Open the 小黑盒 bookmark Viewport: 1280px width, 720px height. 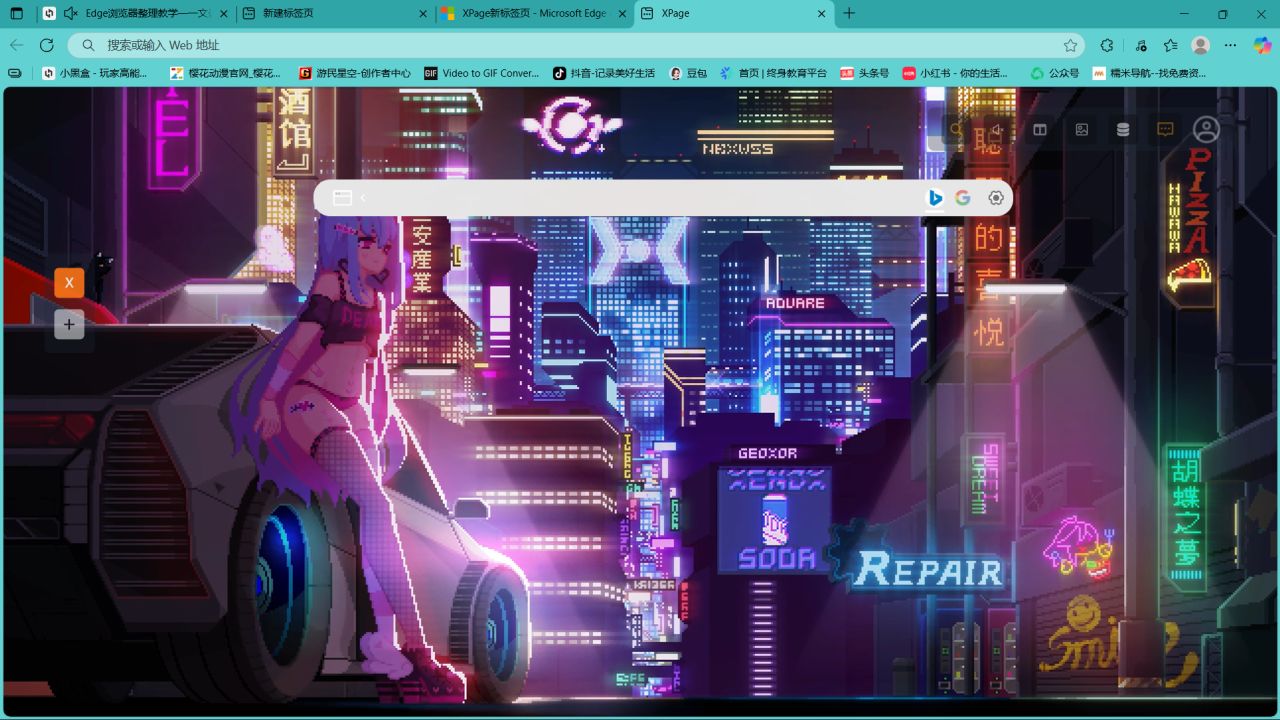coord(95,73)
